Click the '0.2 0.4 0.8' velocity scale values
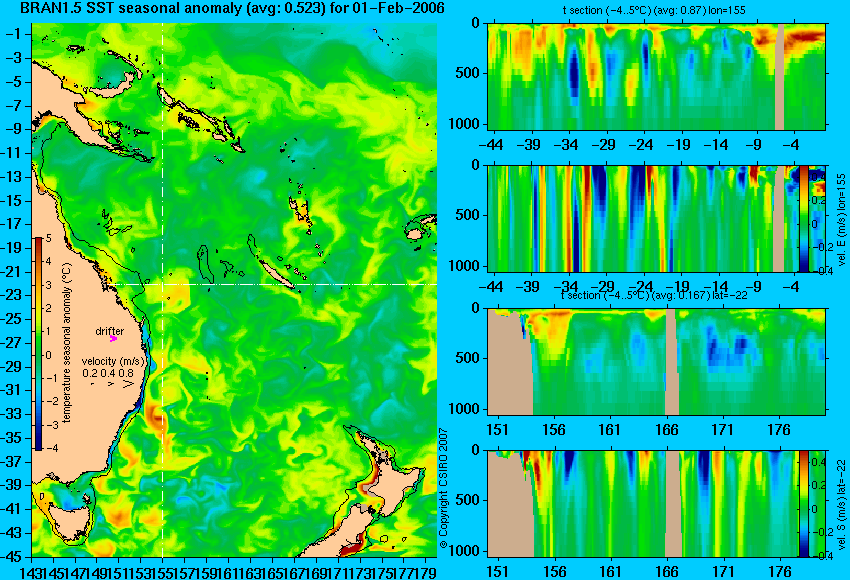850x580 pixels. coord(108,373)
